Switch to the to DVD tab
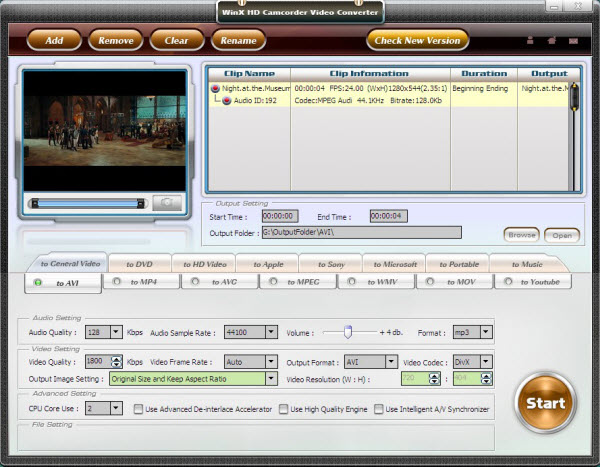The width and height of the screenshot is (600, 467). tap(139, 264)
